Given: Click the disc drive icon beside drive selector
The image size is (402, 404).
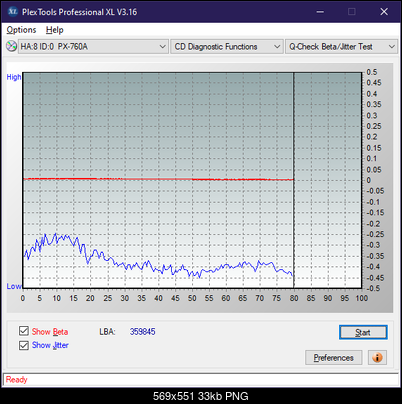Looking at the screenshot, I should click(11, 46).
